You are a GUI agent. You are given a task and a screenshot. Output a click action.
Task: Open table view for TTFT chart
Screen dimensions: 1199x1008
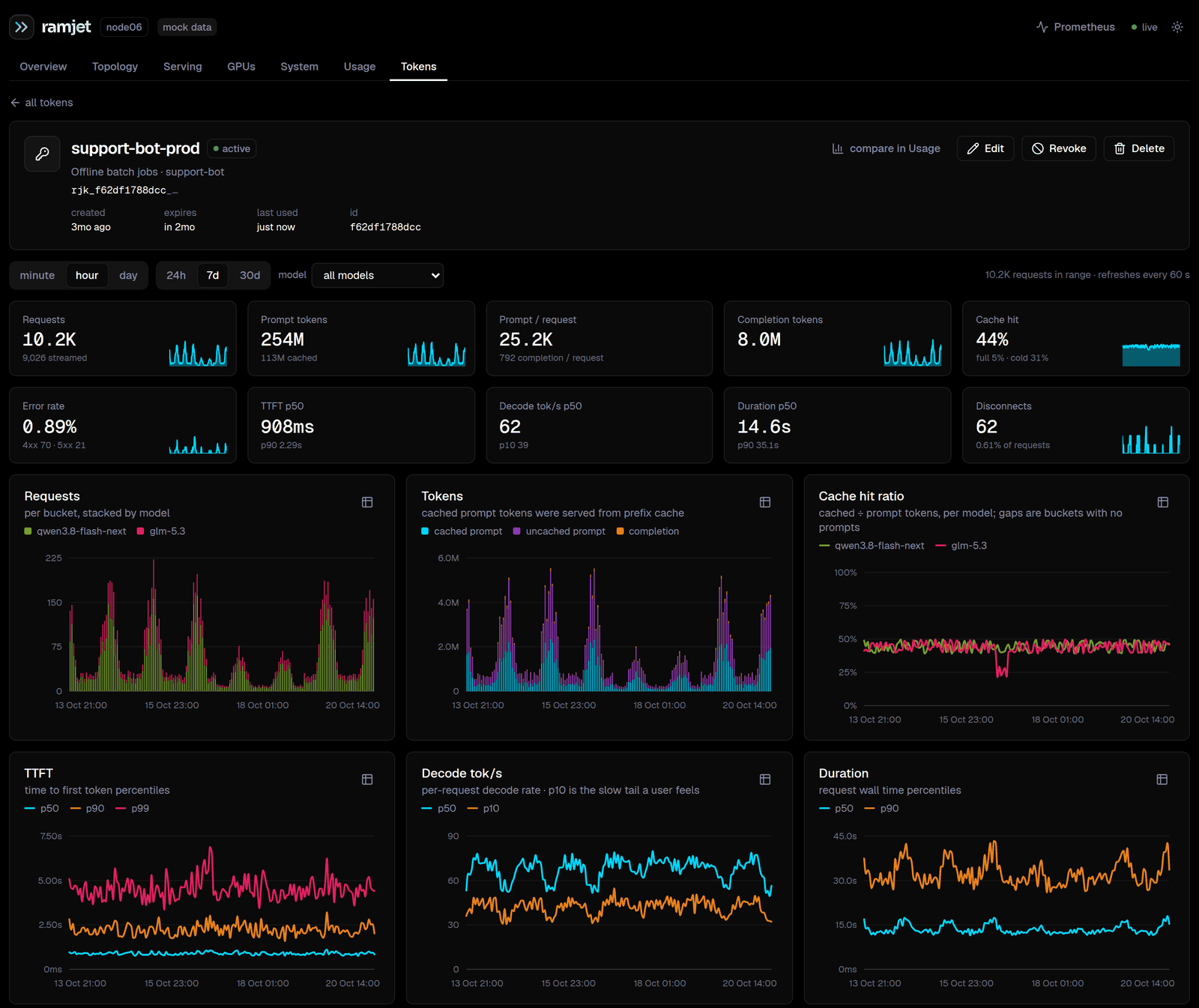point(367,779)
